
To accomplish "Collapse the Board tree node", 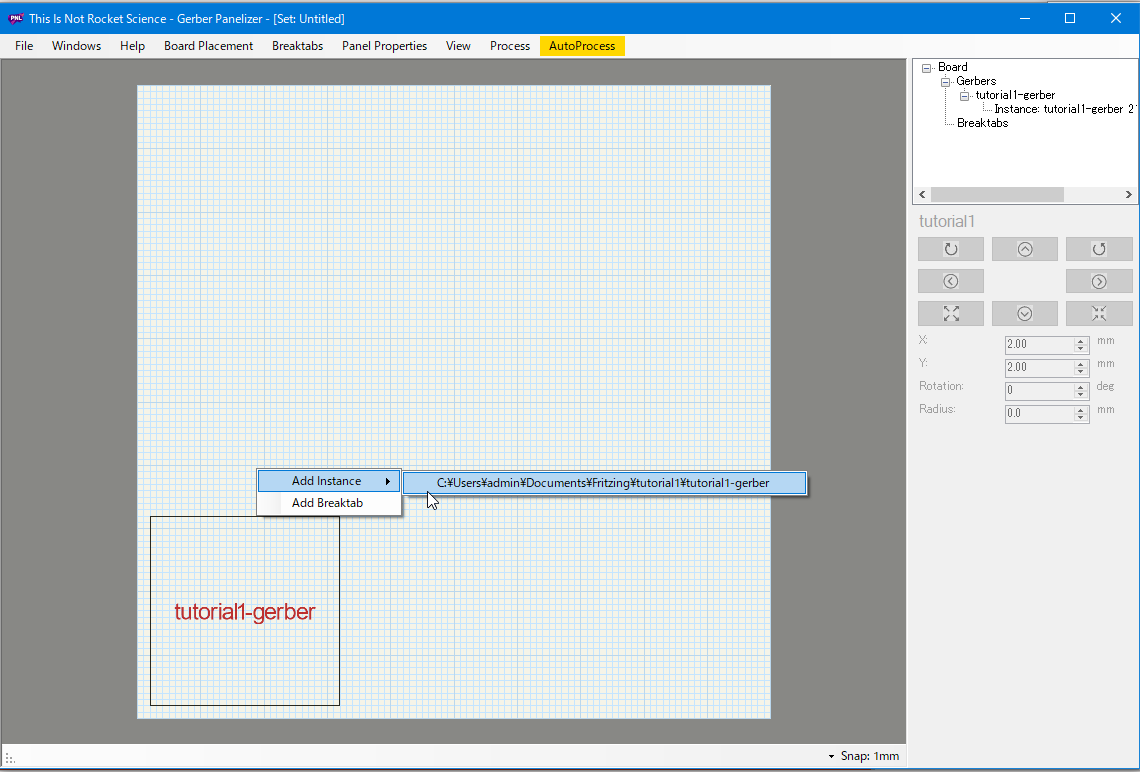I will tap(926, 68).
